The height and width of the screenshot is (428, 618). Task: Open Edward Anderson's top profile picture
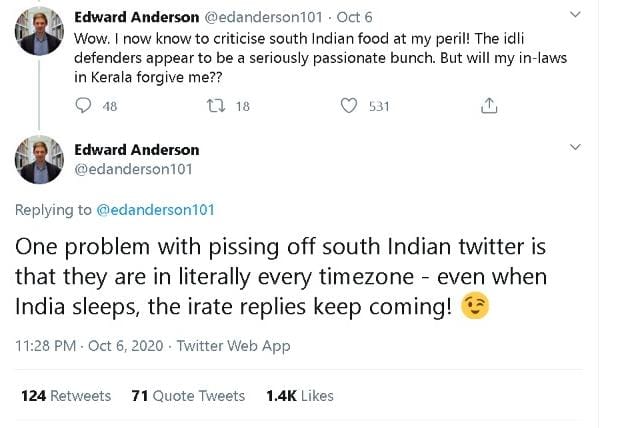(39, 36)
